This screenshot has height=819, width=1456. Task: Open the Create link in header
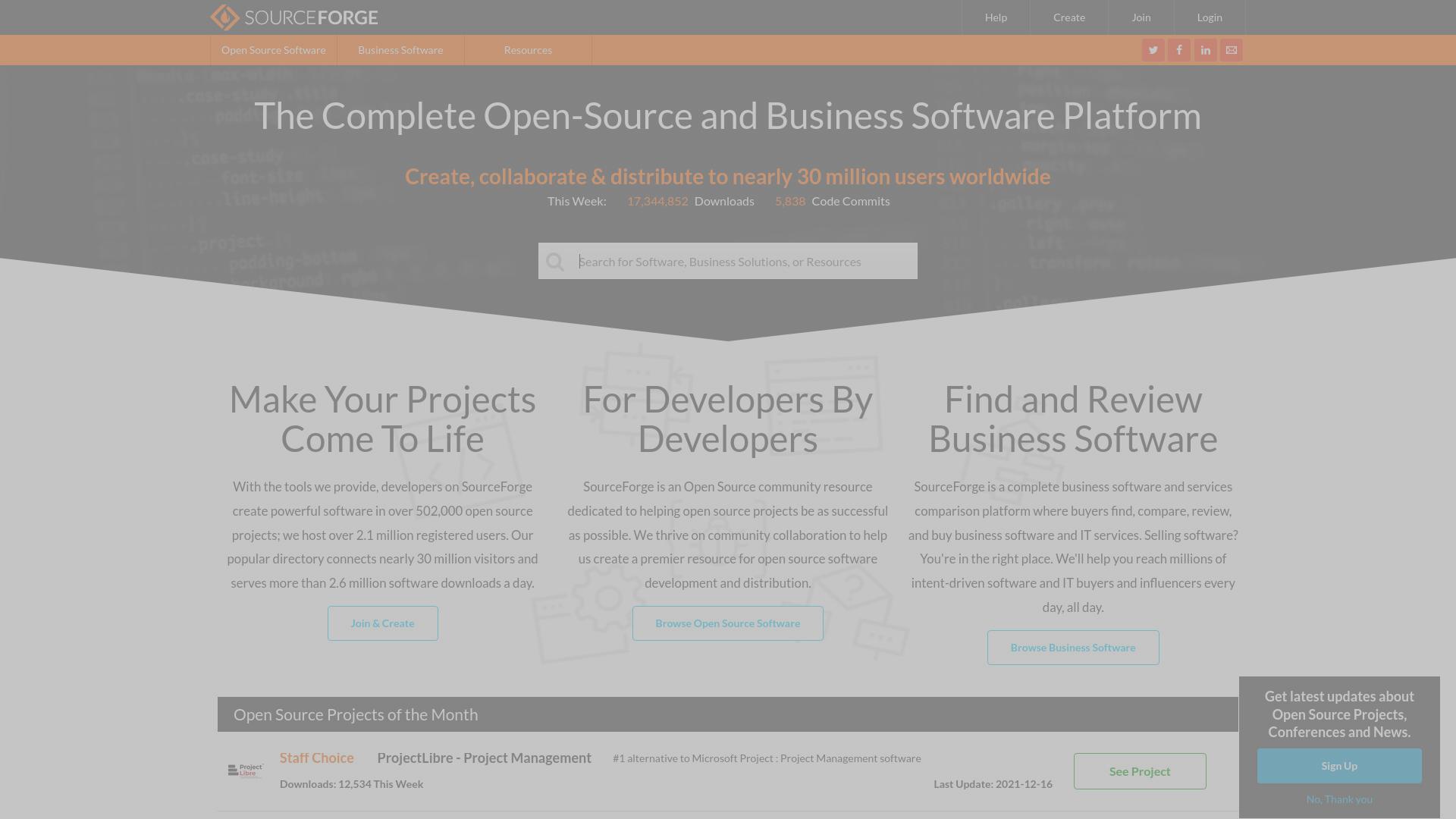(1069, 17)
